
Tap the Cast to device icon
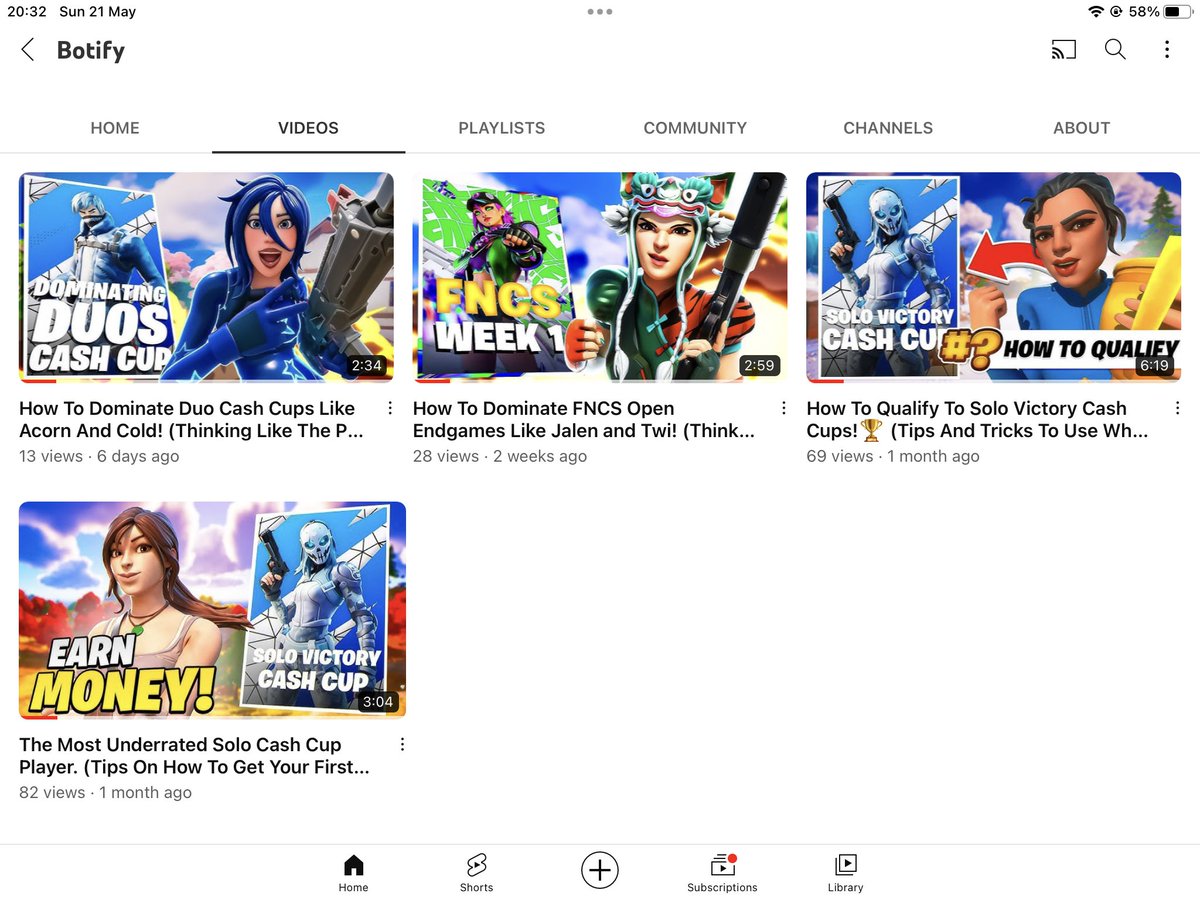coord(1063,50)
